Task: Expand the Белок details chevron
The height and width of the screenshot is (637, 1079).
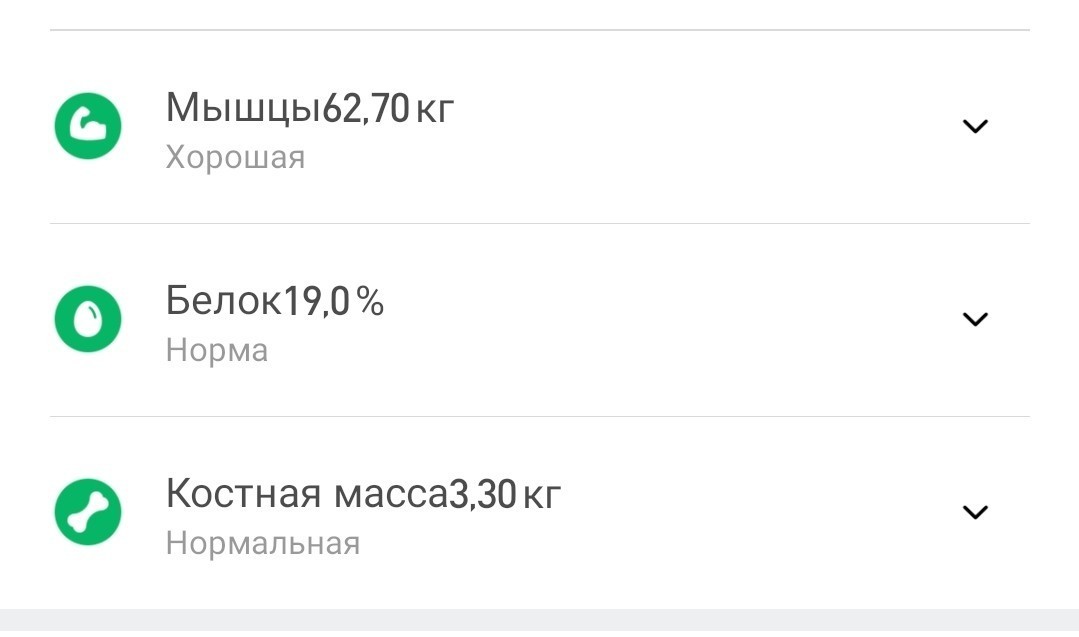Action: (974, 319)
